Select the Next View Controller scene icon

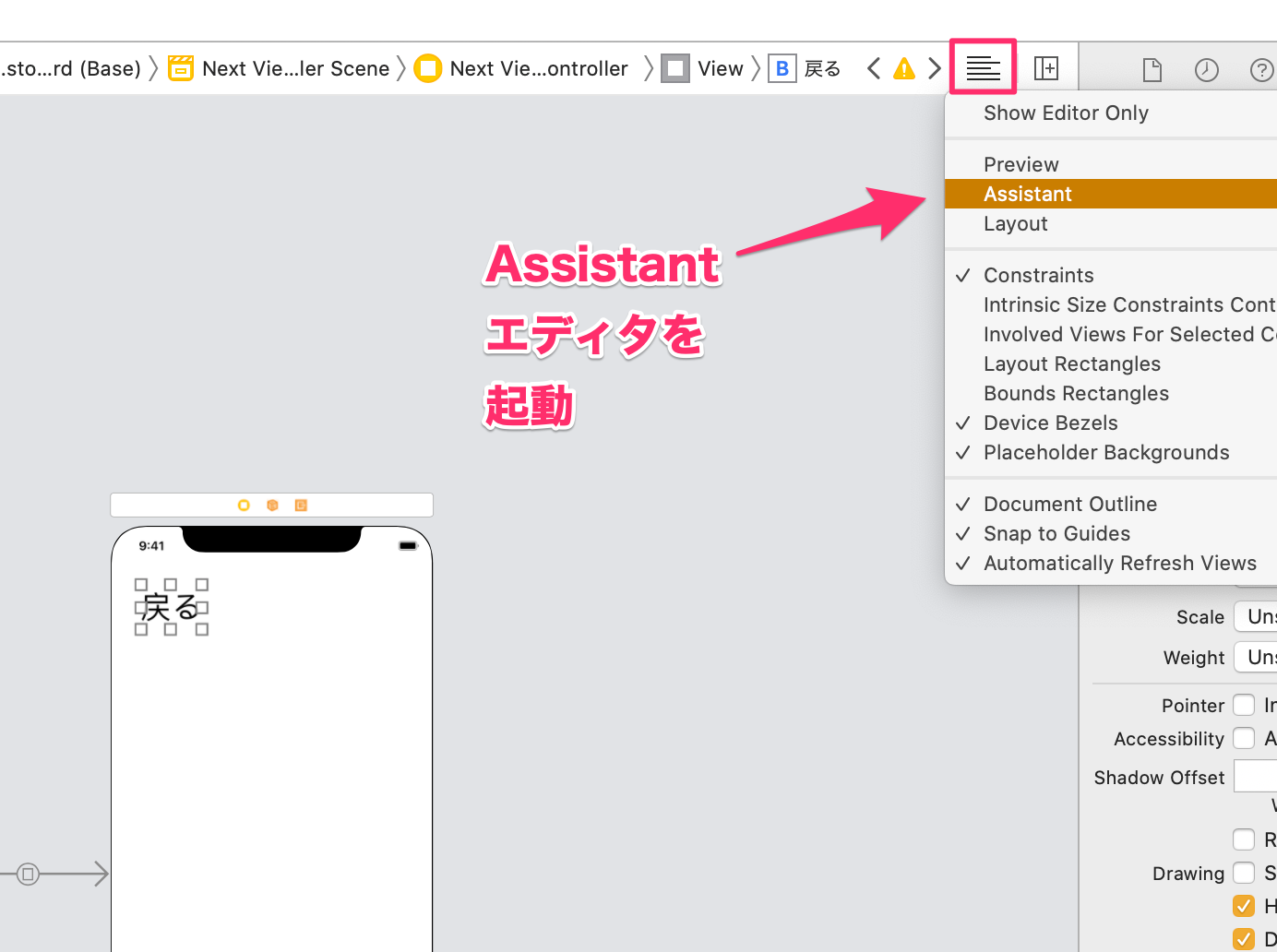tap(180, 67)
